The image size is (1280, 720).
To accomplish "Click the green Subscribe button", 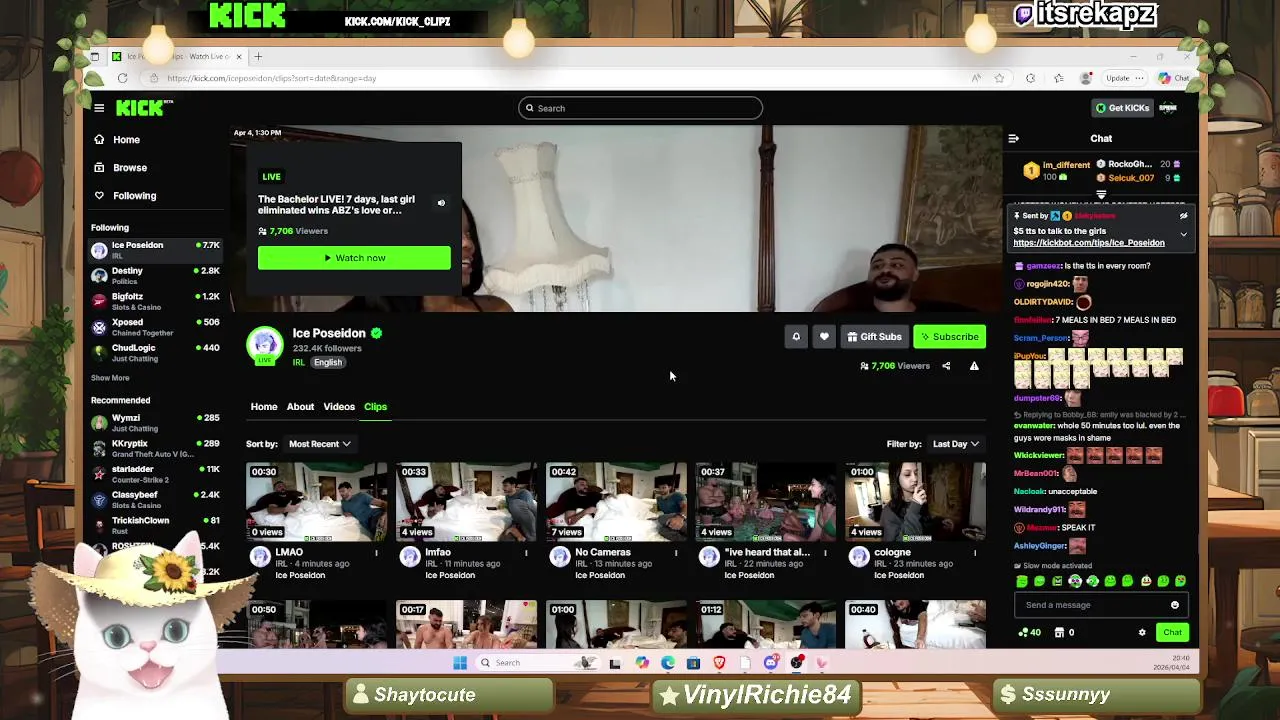I will coord(949,337).
